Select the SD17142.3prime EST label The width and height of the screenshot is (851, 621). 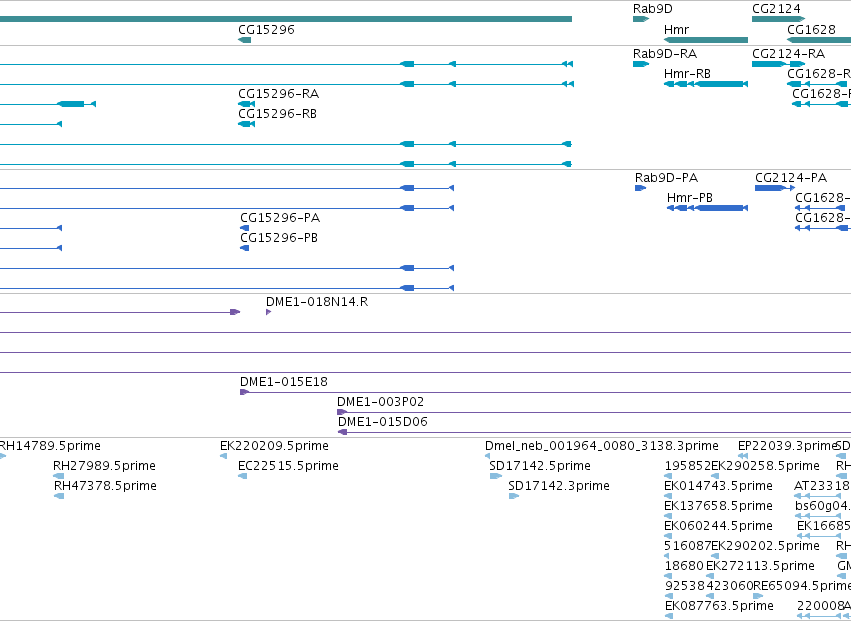(558, 485)
